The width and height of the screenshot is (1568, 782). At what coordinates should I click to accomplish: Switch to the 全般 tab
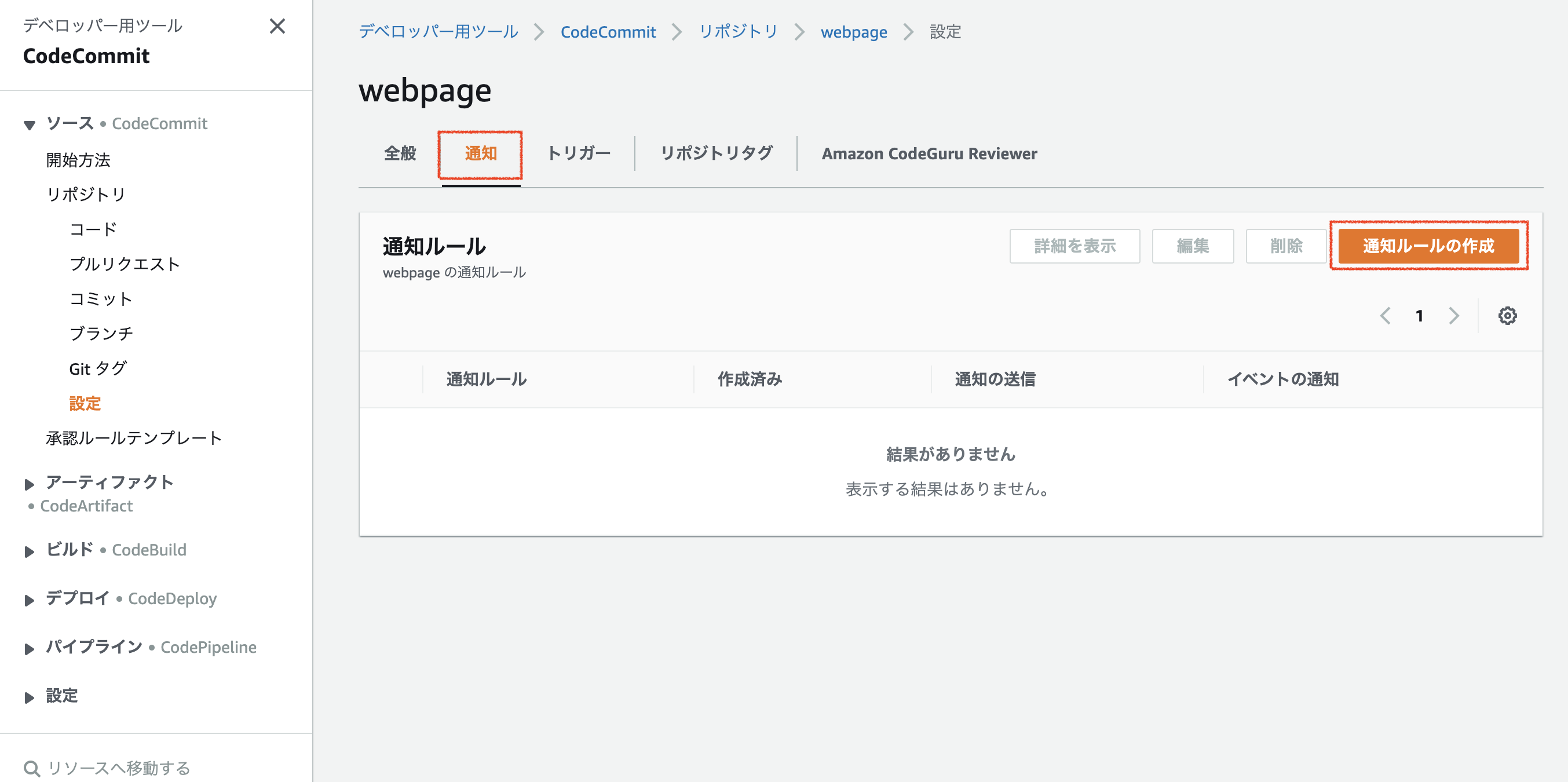[x=400, y=154]
